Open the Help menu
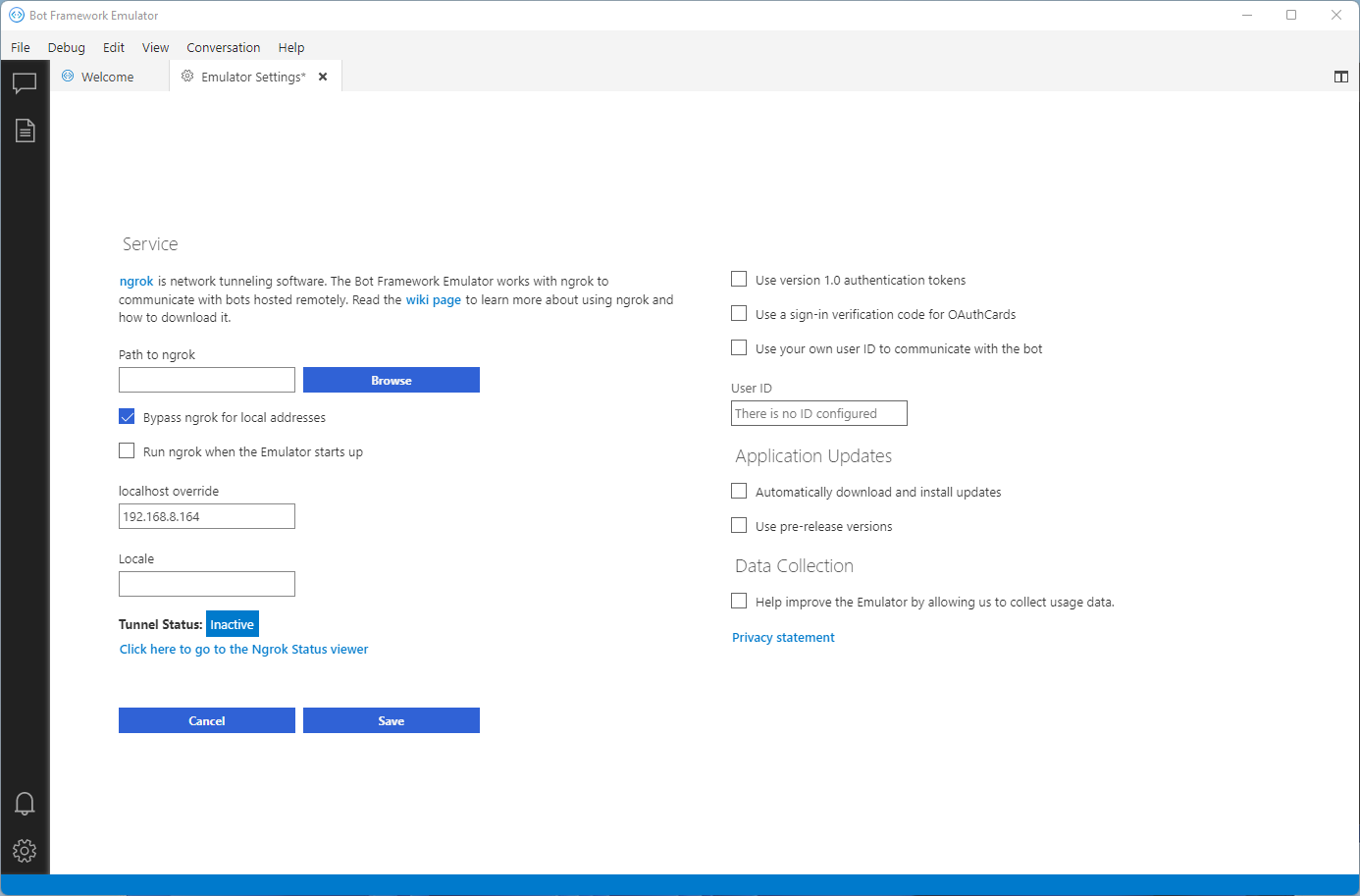The width and height of the screenshot is (1360, 896). coord(291,47)
